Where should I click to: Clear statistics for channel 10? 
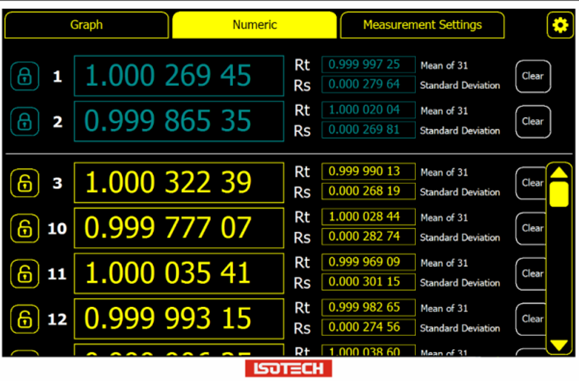point(531,228)
